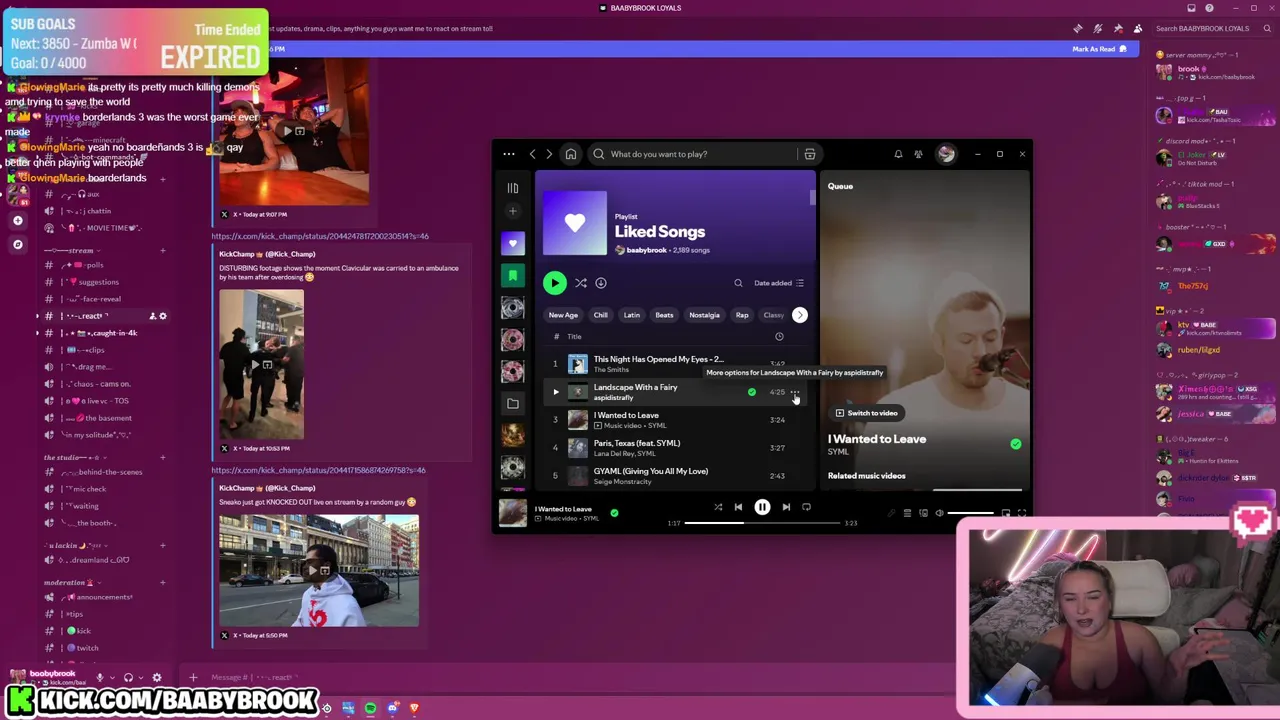
Task: Toggle shuffle in the player bar
Action: (717, 507)
